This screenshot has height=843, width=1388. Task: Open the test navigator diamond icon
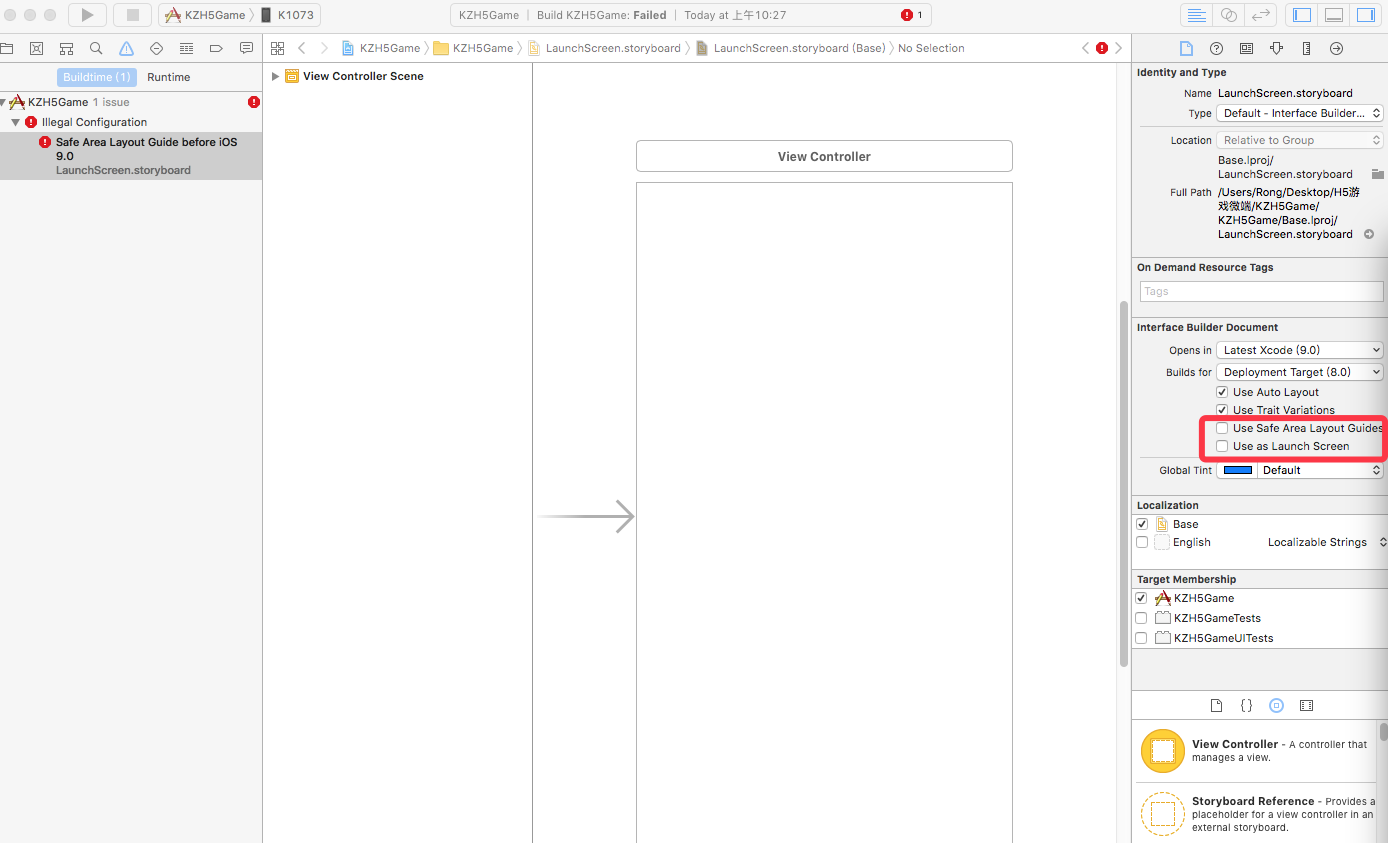click(x=156, y=48)
